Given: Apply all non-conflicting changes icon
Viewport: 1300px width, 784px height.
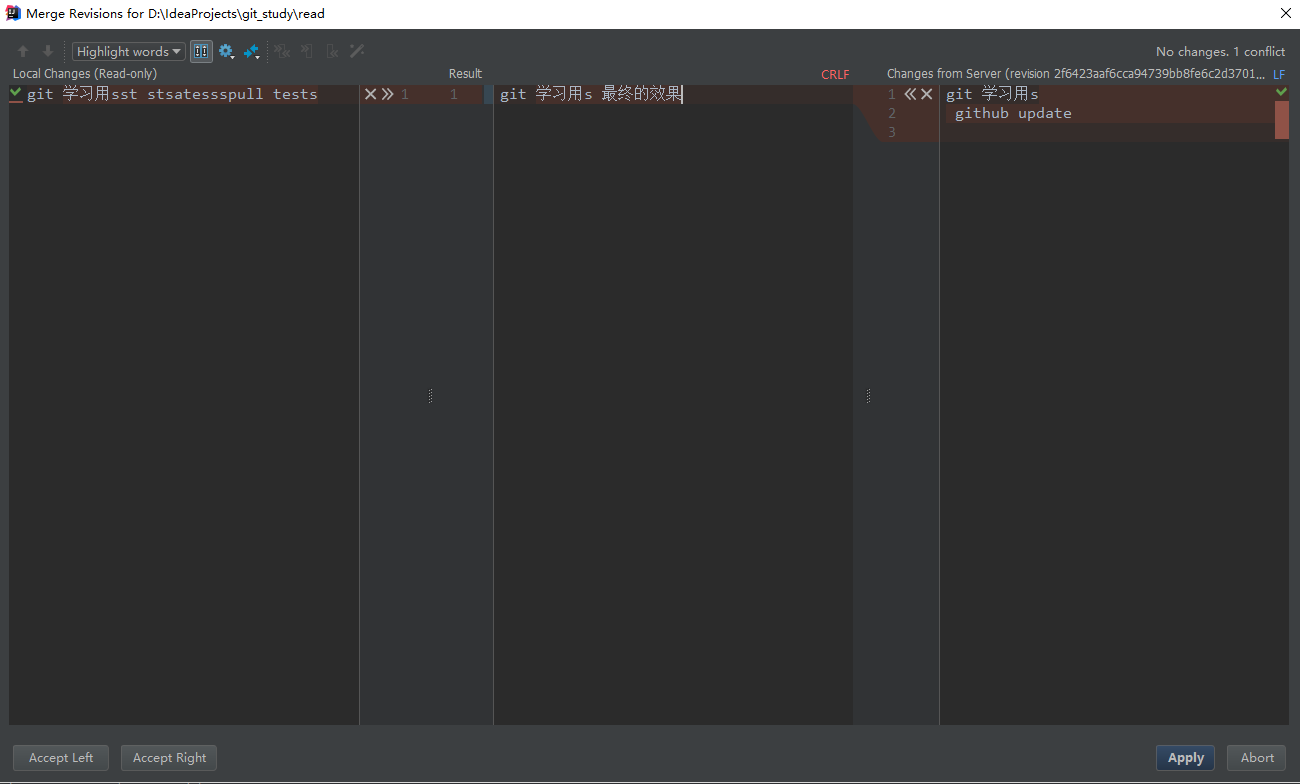Looking at the screenshot, I should click(282, 51).
